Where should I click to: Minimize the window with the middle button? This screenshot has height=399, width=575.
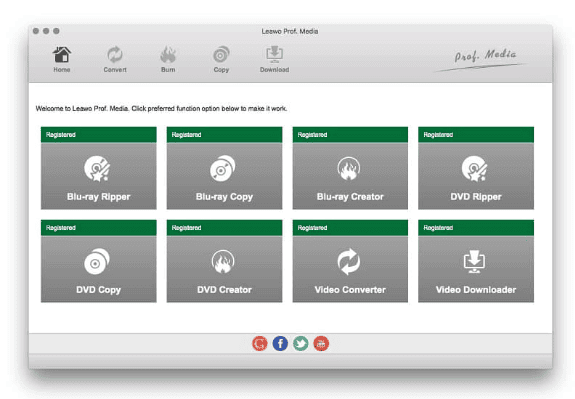click(x=46, y=31)
